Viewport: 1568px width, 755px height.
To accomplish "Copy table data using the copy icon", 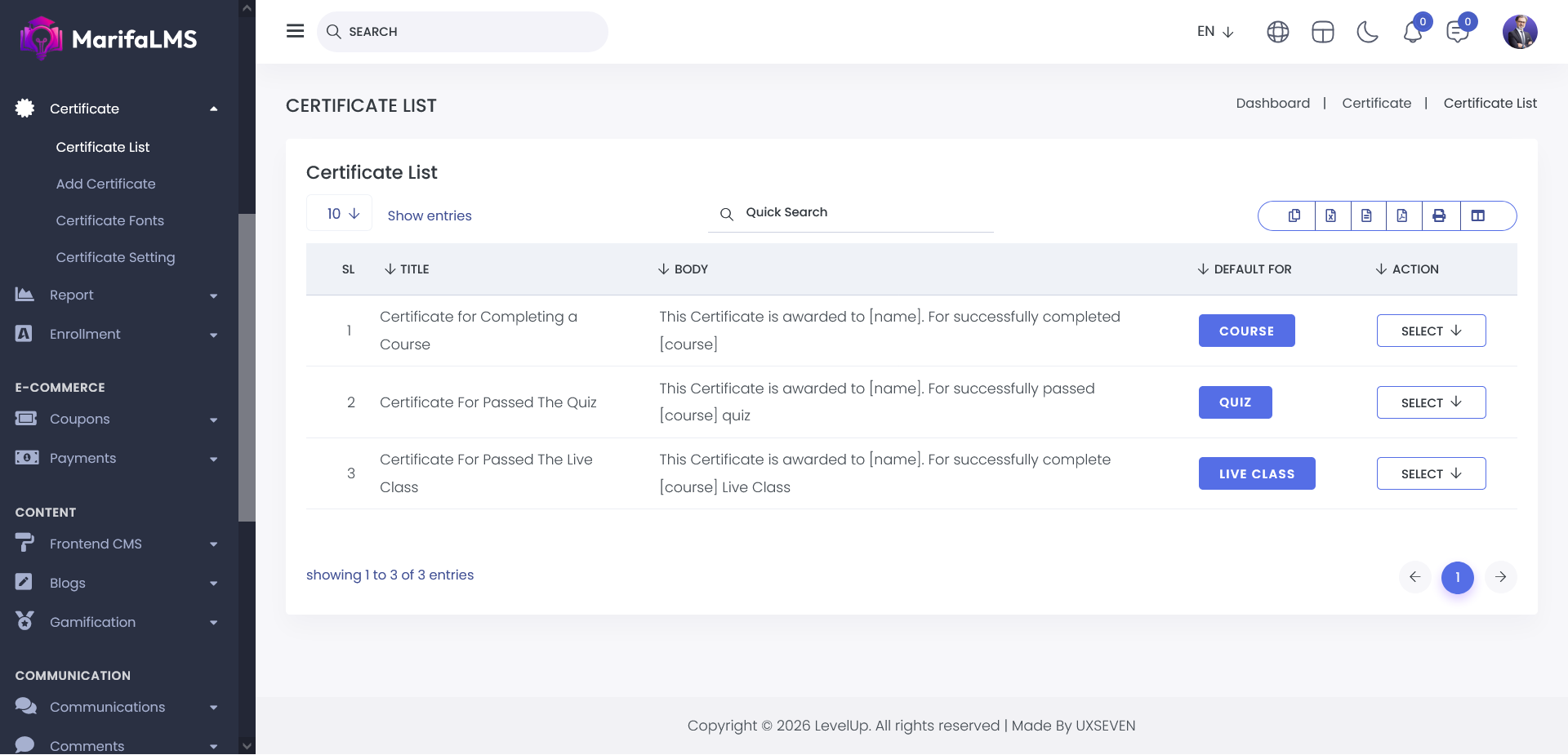I will (1294, 215).
